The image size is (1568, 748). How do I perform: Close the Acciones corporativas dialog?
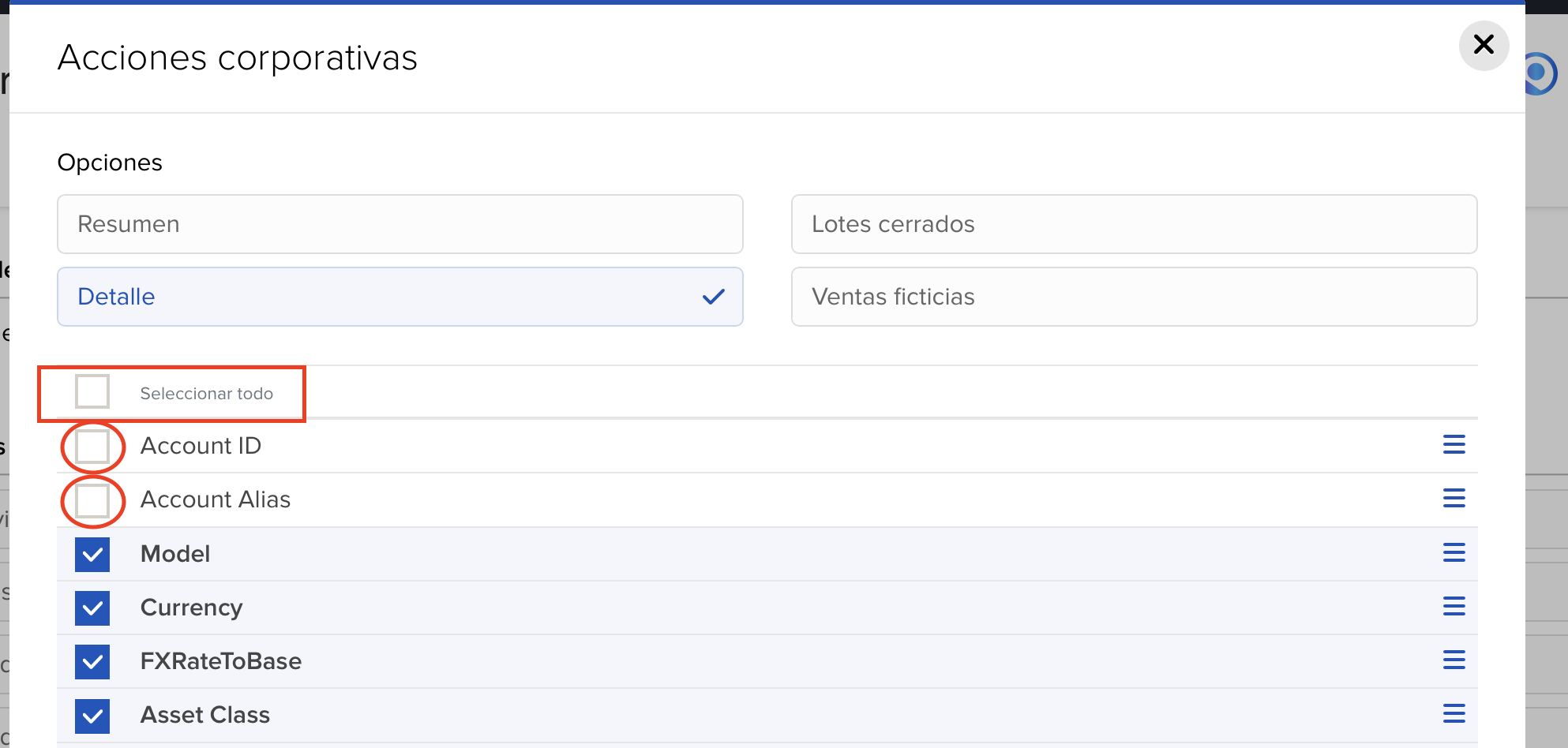pos(1484,45)
